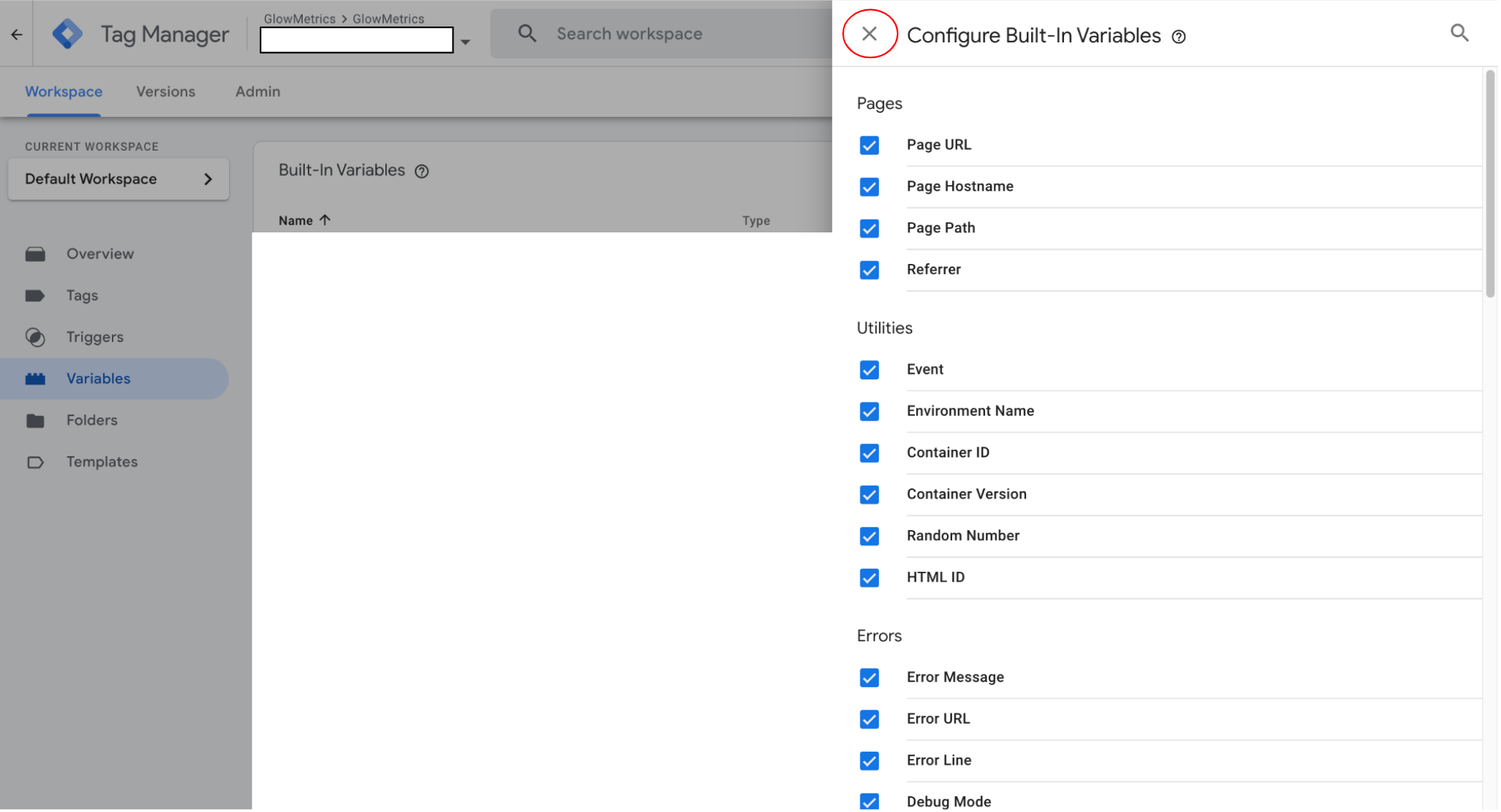The image size is (1501, 812).
Task: Toggle the Container ID checkbox
Action: pos(870,453)
